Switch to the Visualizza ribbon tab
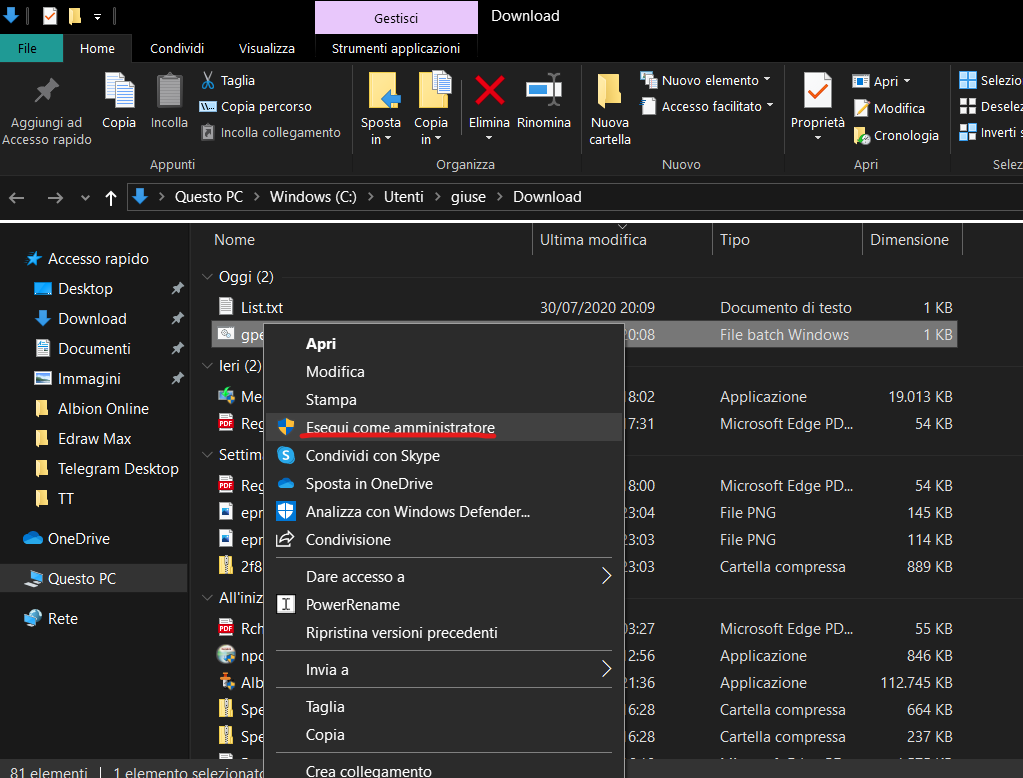The width and height of the screenshot is (1023, 778). coord(266,48)
